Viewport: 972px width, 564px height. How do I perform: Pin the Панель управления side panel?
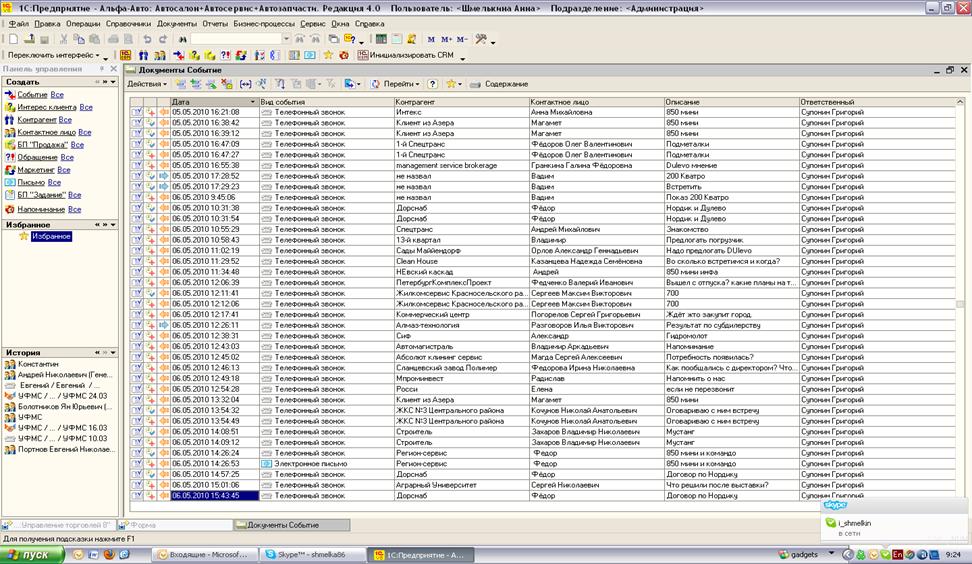click(101, 69)
